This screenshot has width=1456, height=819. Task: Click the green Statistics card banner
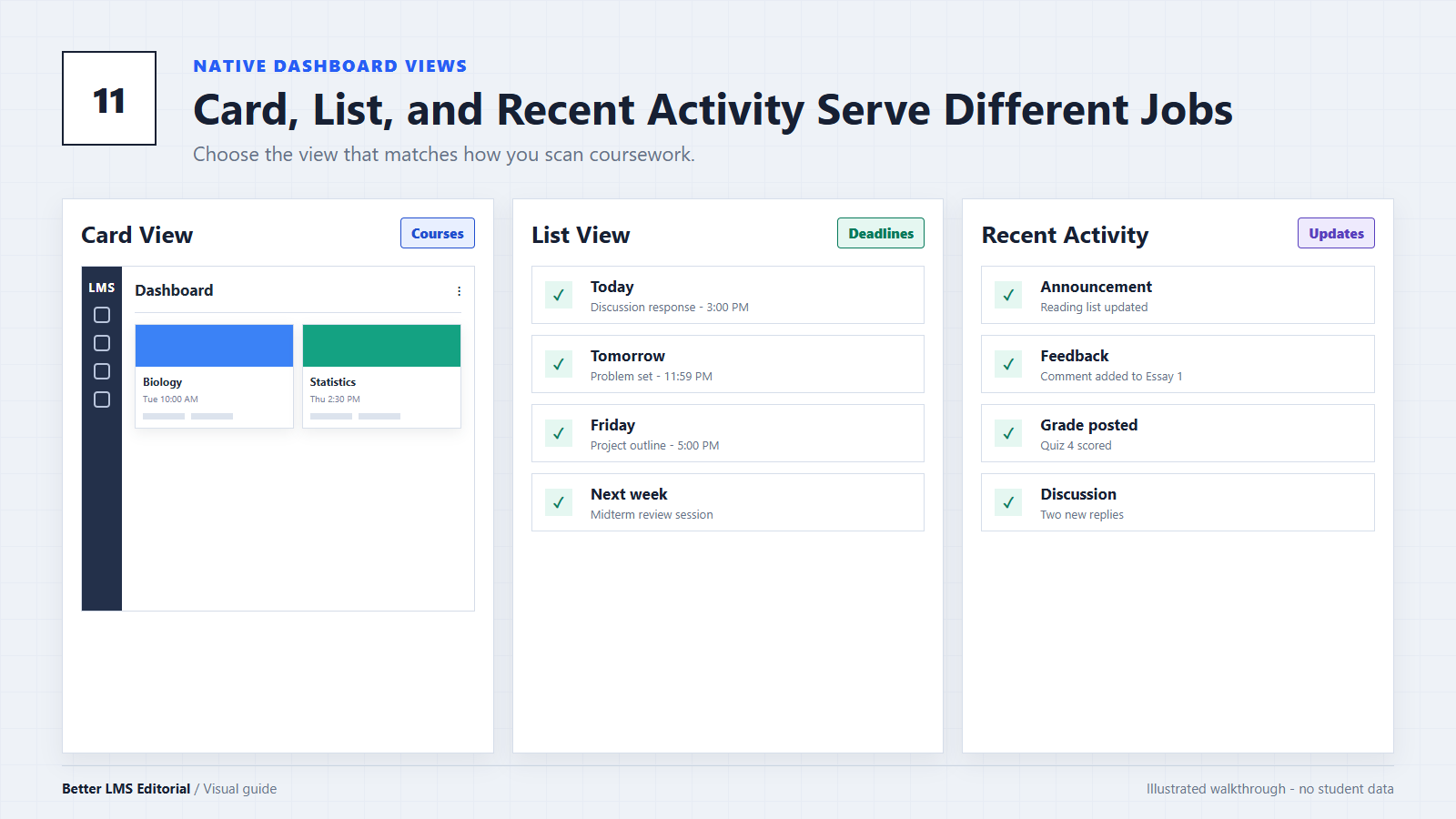click(381, 346)
